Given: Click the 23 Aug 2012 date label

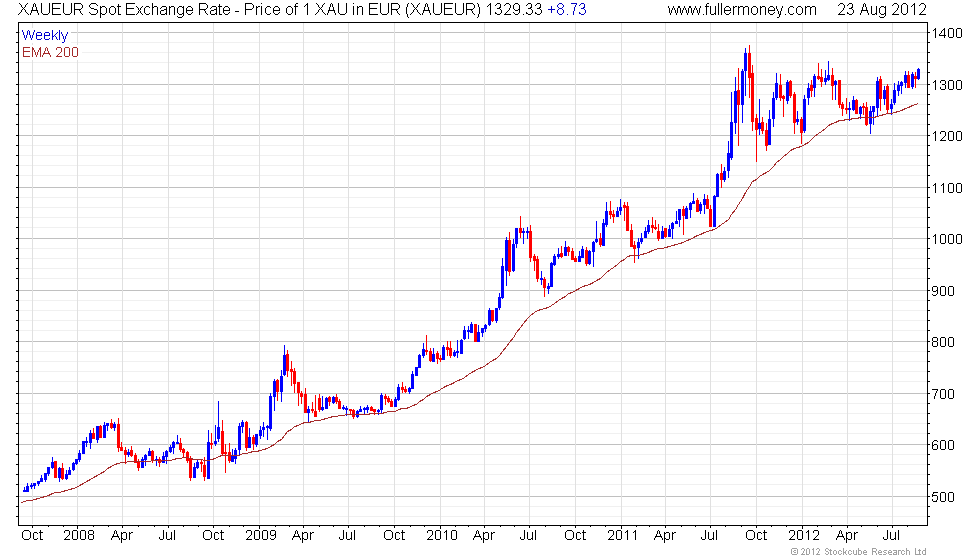Looking at the screenshot, I should pos(882,9).
